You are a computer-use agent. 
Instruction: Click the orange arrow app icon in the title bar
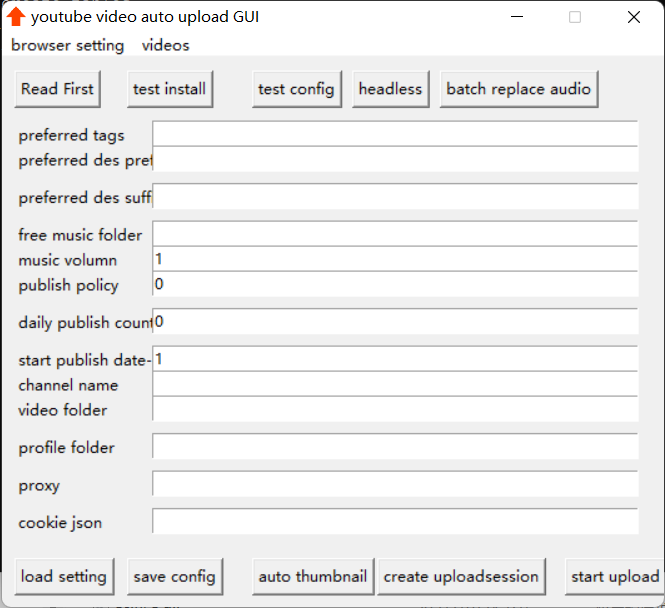(x=16, y=17)
